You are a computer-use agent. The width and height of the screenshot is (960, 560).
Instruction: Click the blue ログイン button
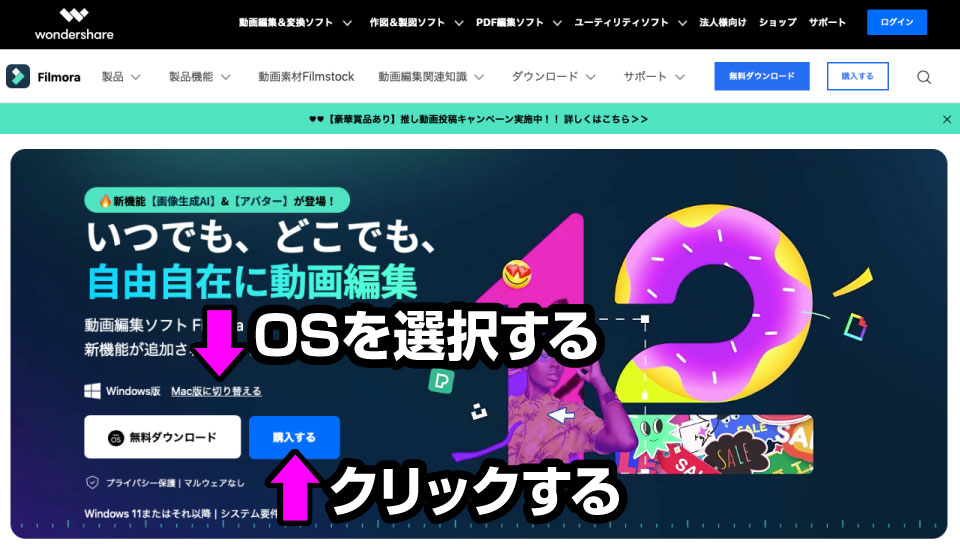(897, 22)
